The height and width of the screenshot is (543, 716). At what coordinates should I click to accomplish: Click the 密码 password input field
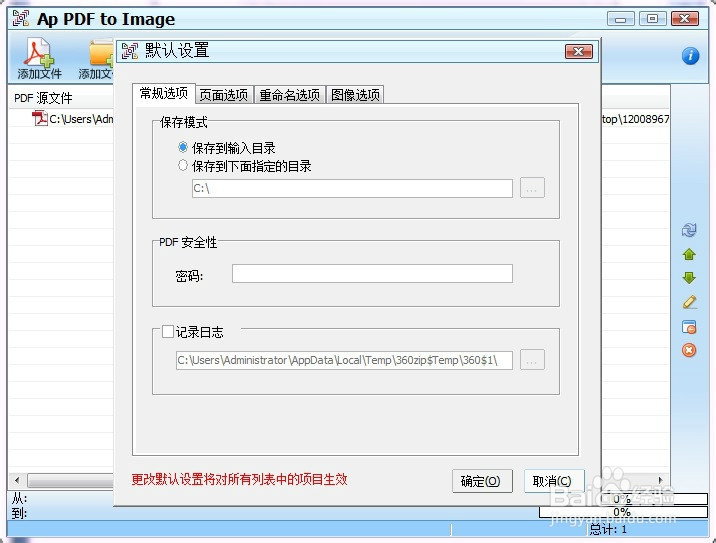click(x=372, y=274)
